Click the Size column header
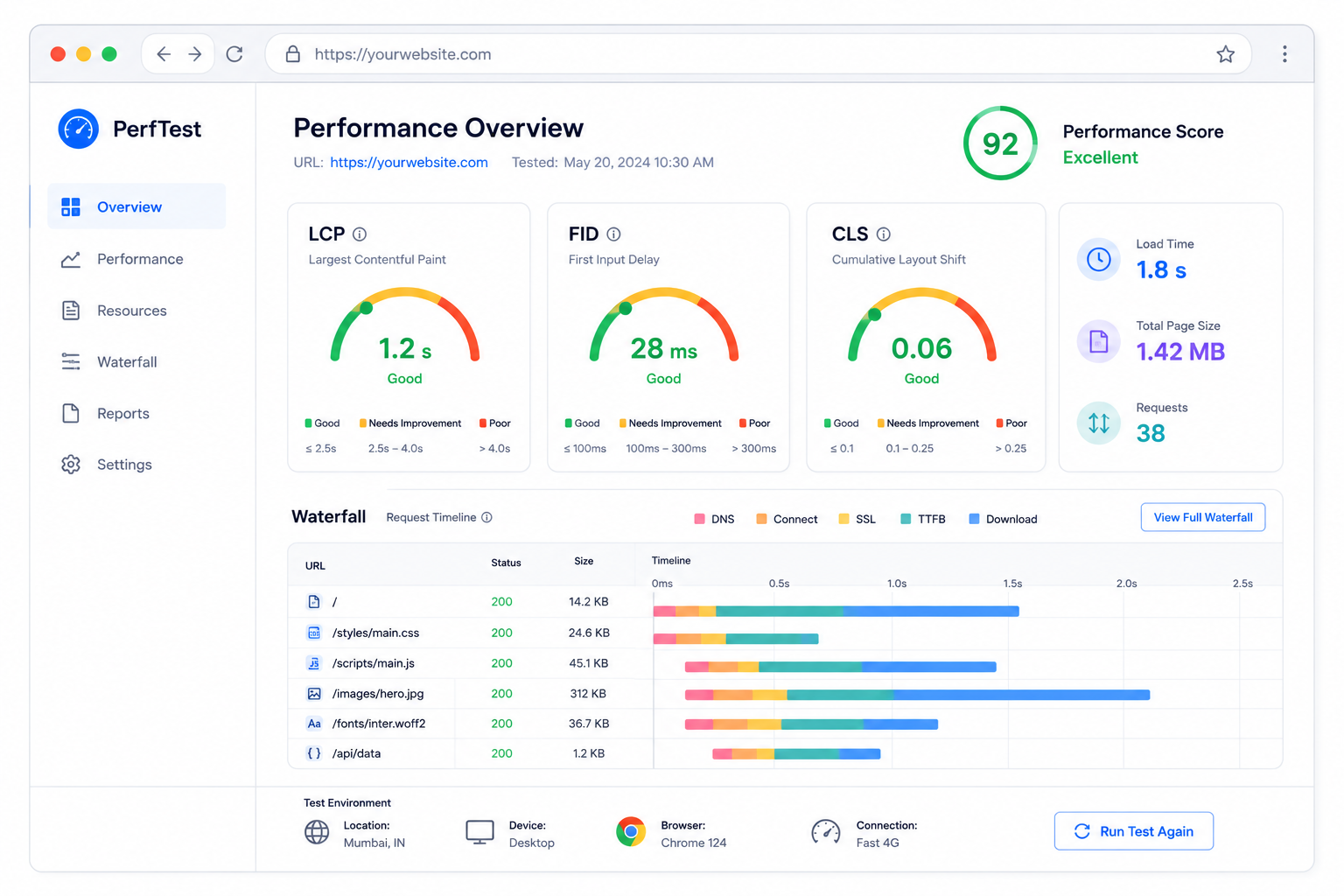1344x896 pixels. 584,561
